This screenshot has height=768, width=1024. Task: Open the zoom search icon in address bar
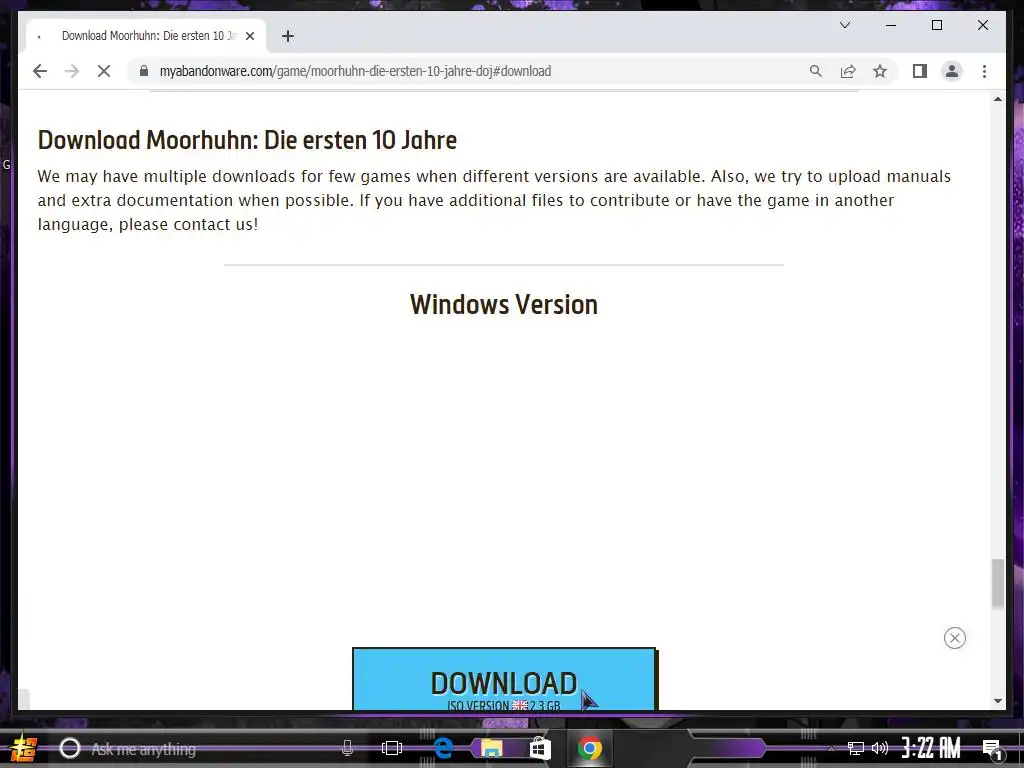(x=816, y=71)
